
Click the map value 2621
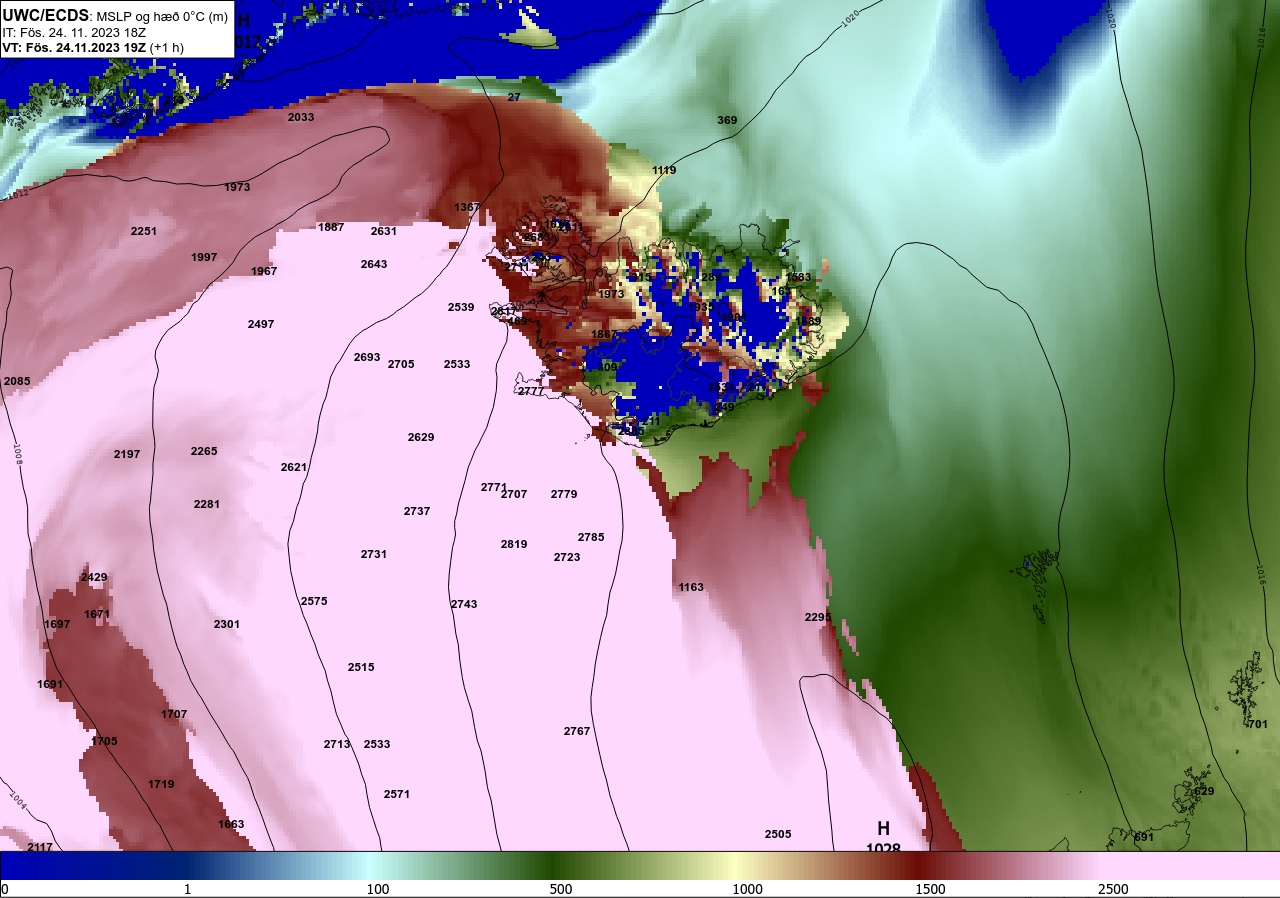point(294,467)
